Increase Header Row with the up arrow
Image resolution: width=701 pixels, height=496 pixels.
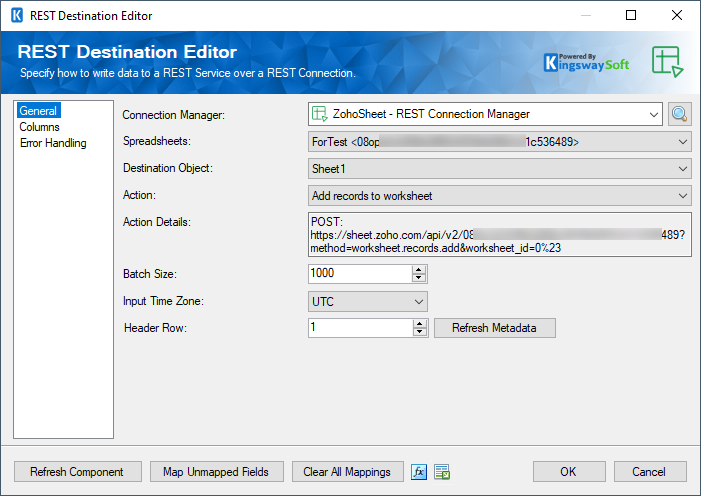point(419,324)
